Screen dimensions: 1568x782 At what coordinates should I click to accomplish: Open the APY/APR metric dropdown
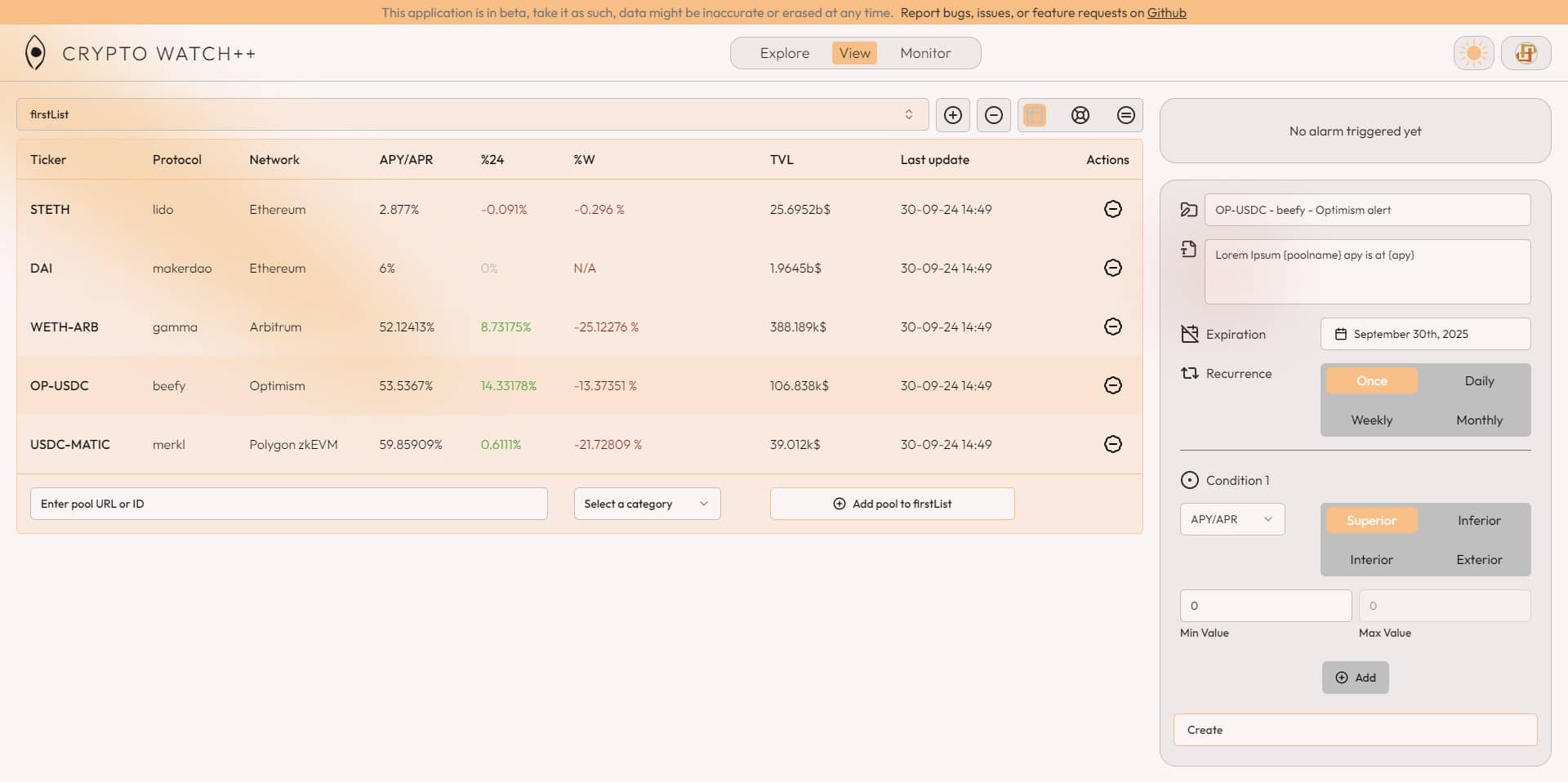coord(1232,519)
